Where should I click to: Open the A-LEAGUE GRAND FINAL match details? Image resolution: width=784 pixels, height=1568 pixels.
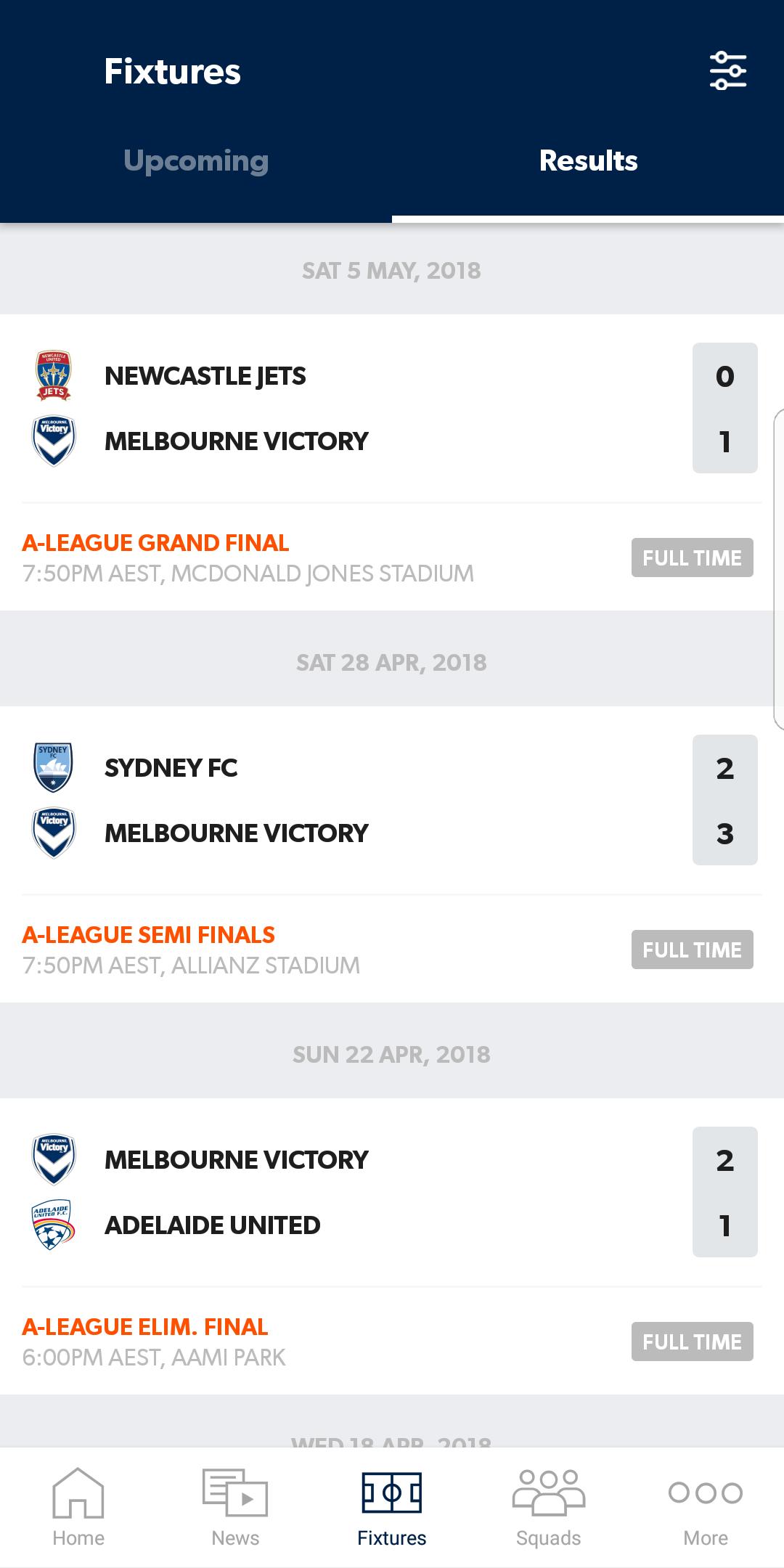pyautogui.click(x=155, y=542)
